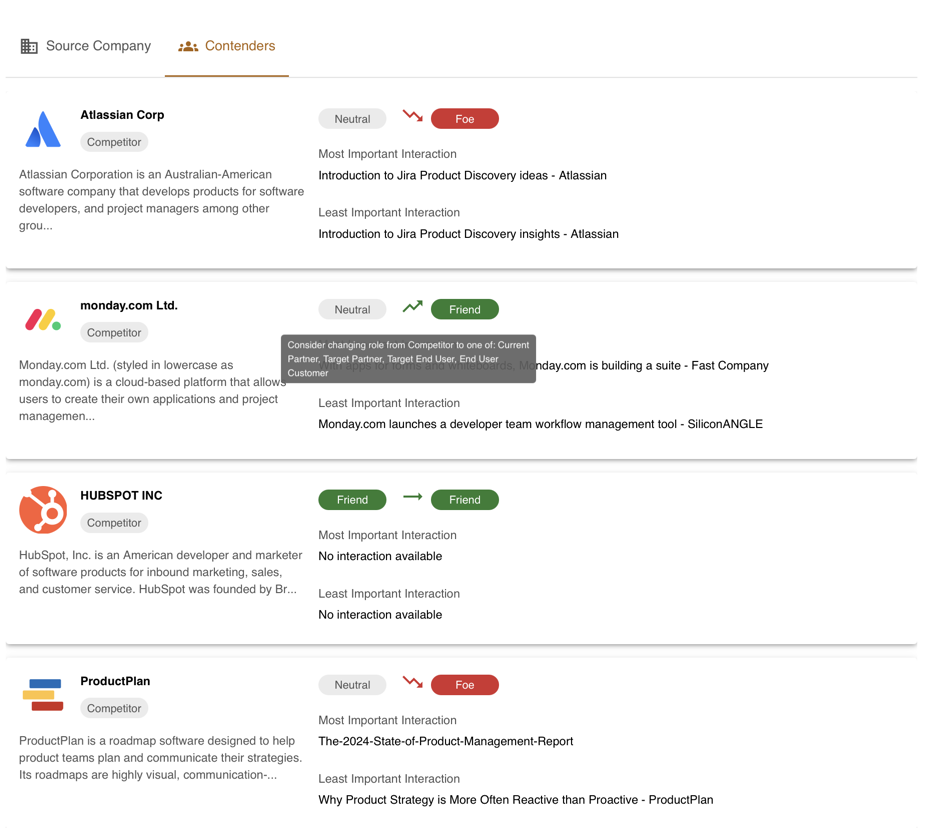Click the HubSpot logo icon
934x828 pixels.
43,510
